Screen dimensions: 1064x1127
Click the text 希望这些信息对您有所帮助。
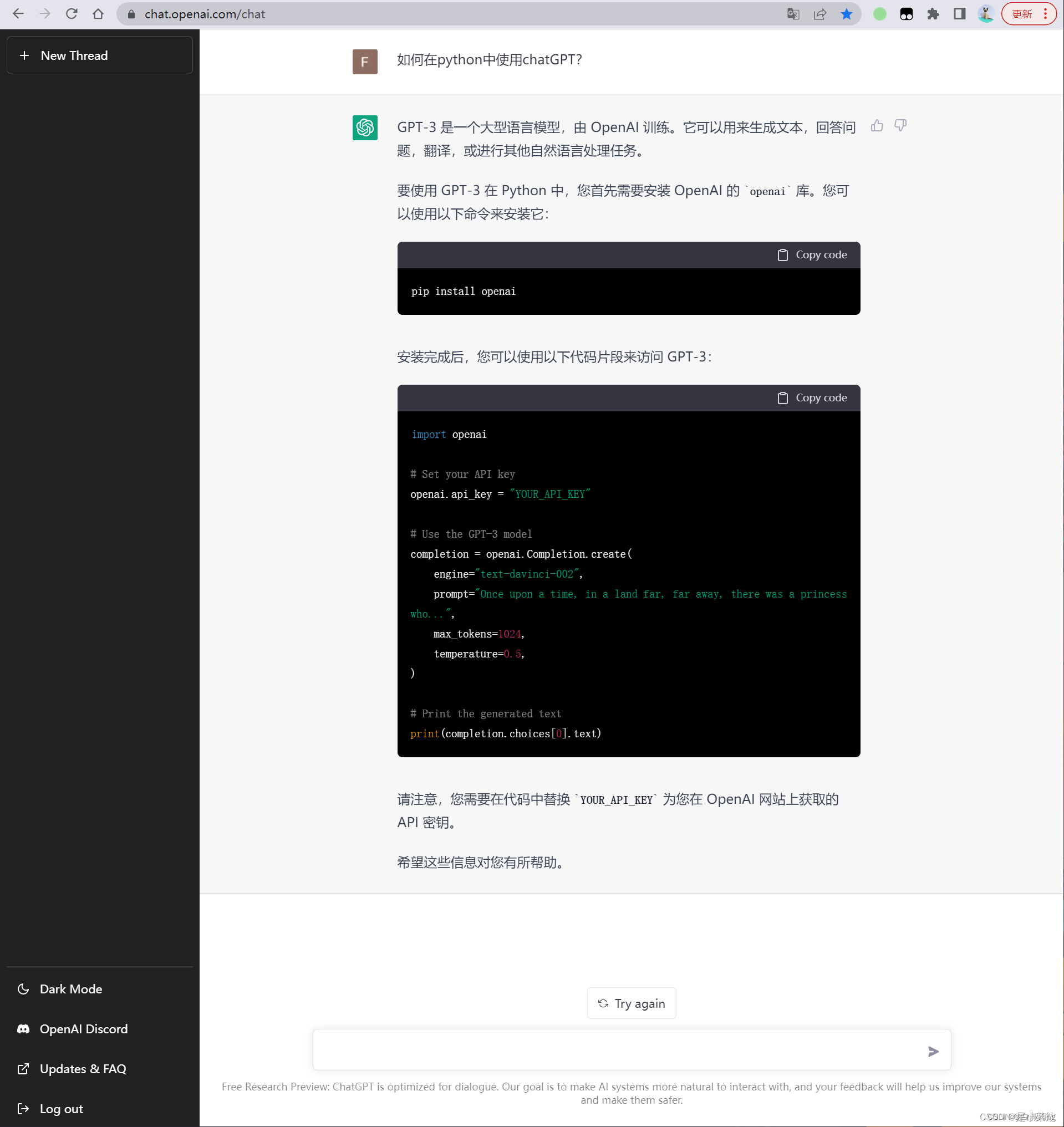[482, 863]
